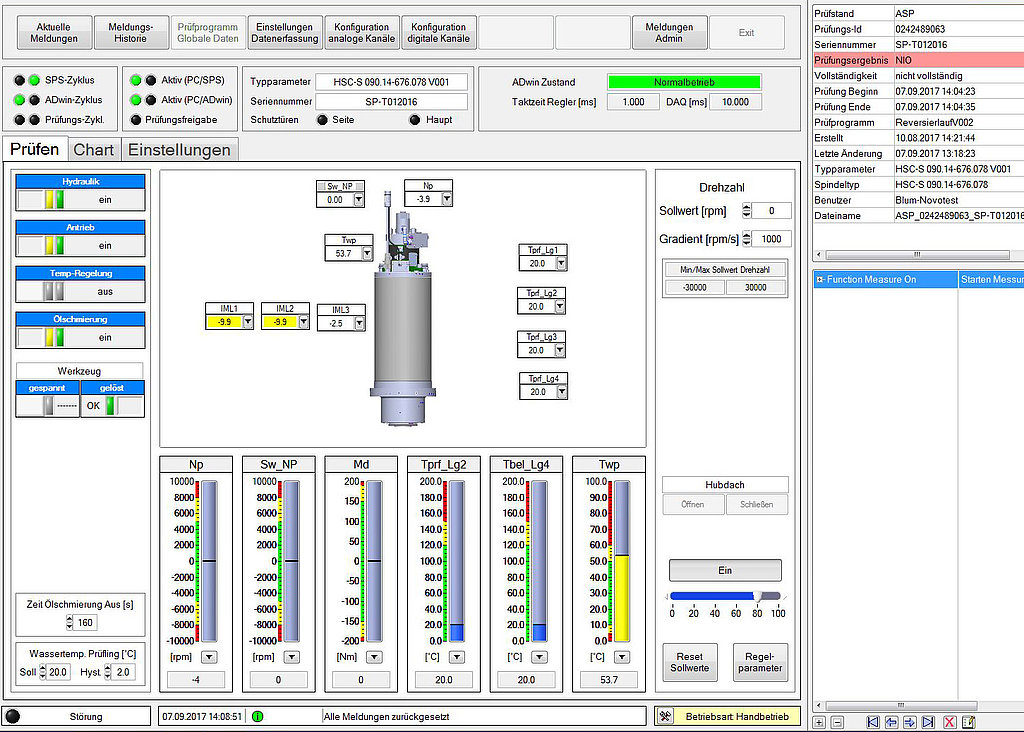Image resolution: width=1024 pixels, height=732 pixels.
Task: Click the green ADwin-Zyklus LED
Action: (20, 100)
